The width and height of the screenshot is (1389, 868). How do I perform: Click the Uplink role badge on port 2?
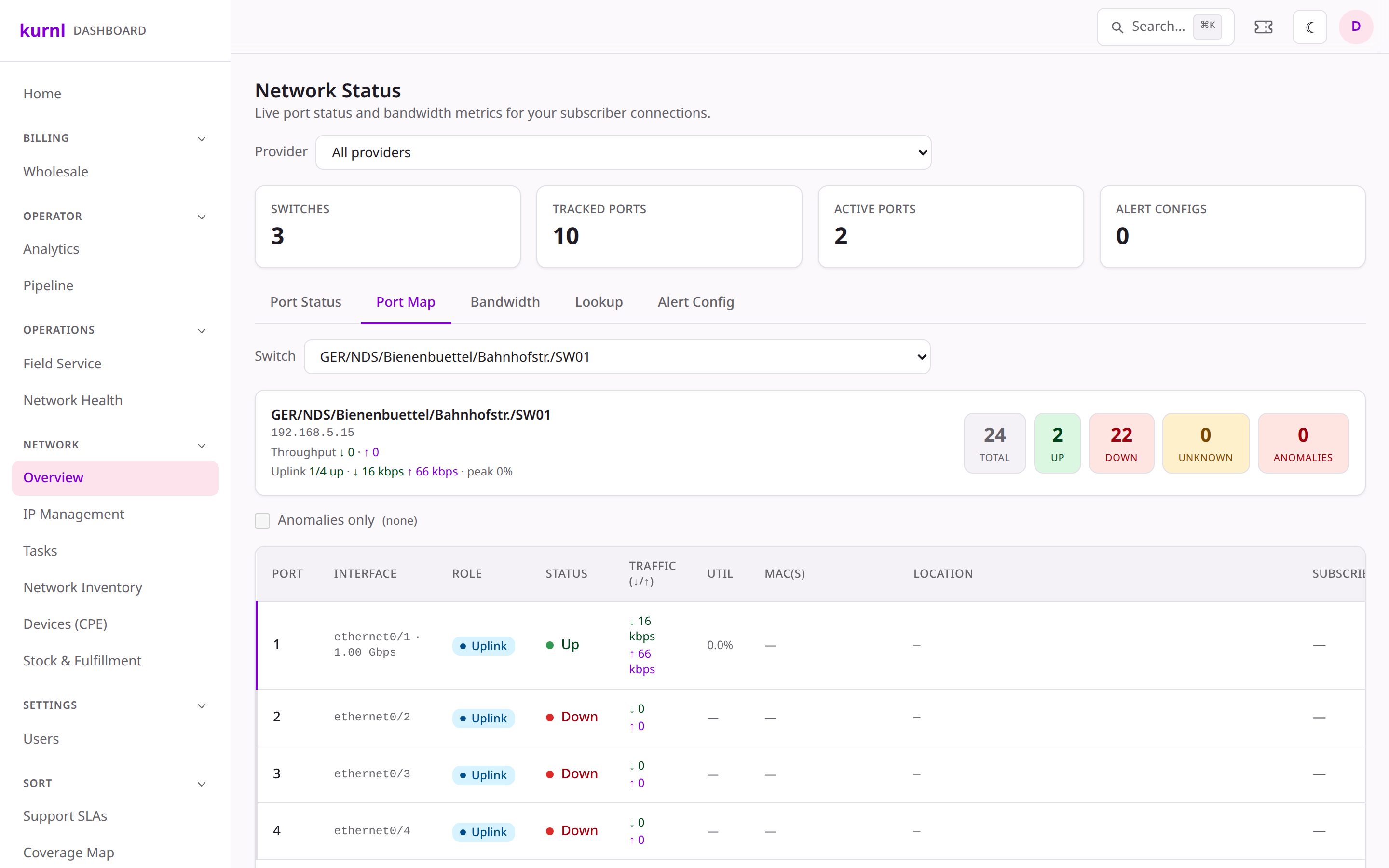tap(483, 718)
